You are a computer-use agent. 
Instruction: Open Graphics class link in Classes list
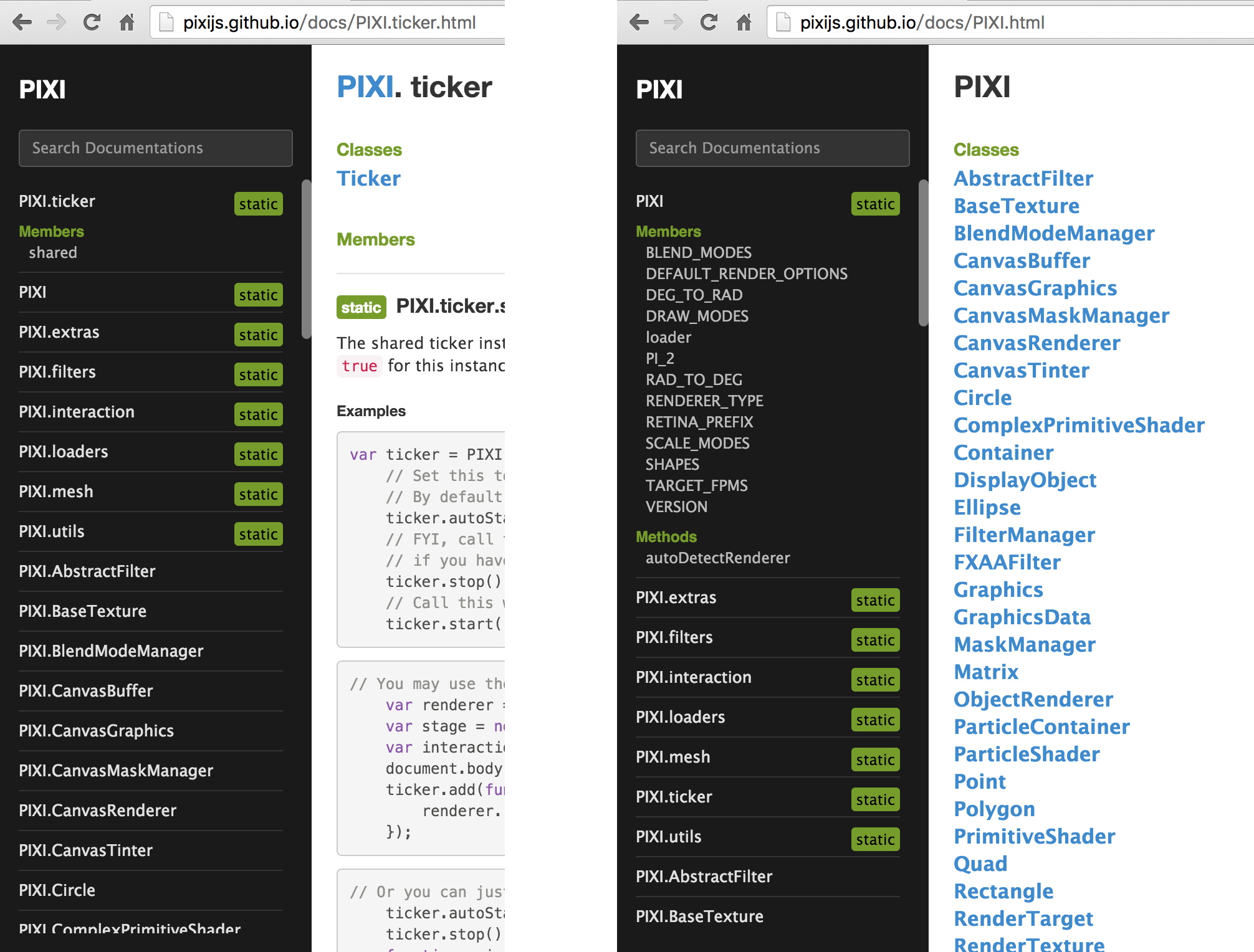click(x=998, y=590)
